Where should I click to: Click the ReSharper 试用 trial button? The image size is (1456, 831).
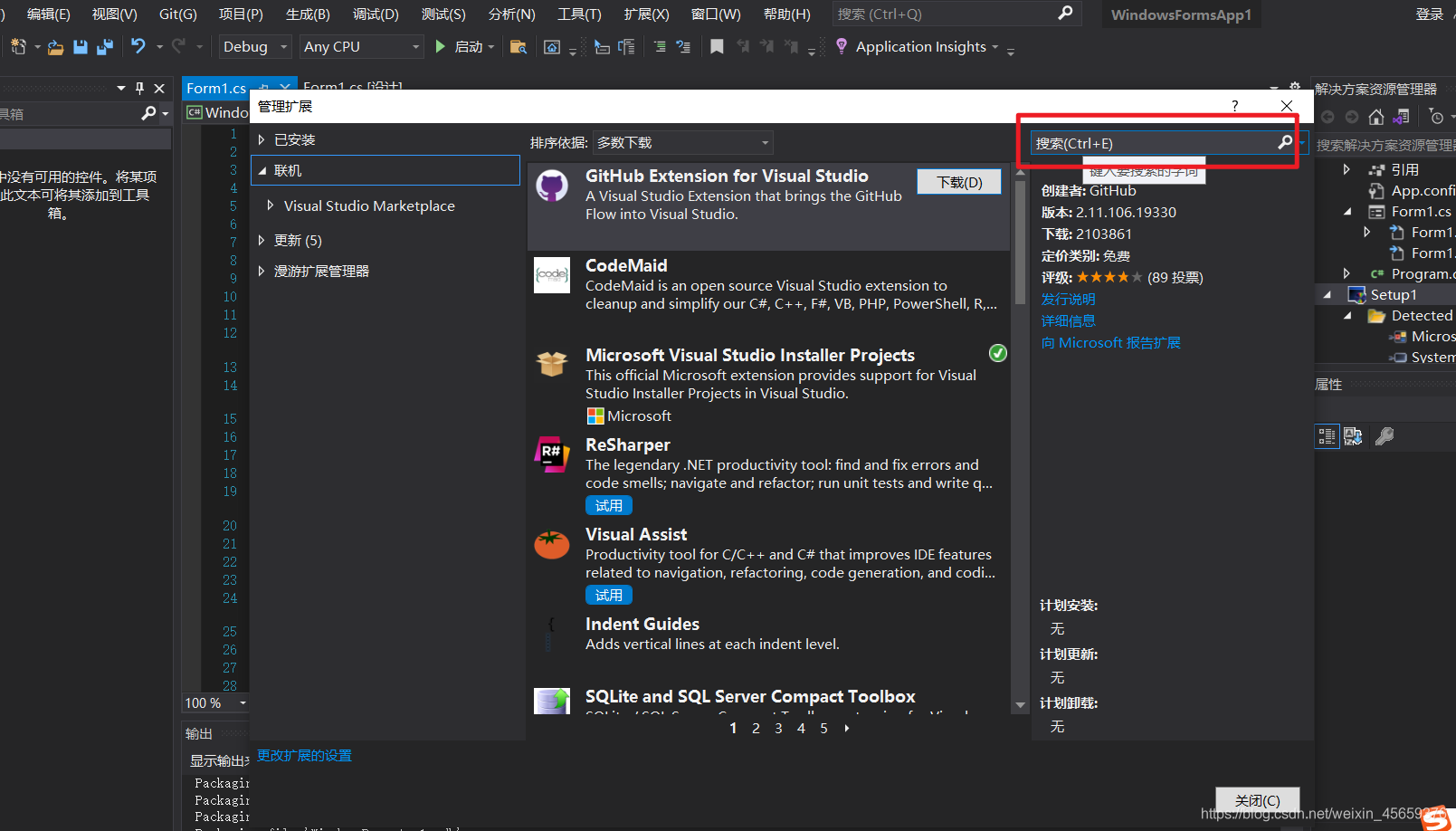point(609,505)
